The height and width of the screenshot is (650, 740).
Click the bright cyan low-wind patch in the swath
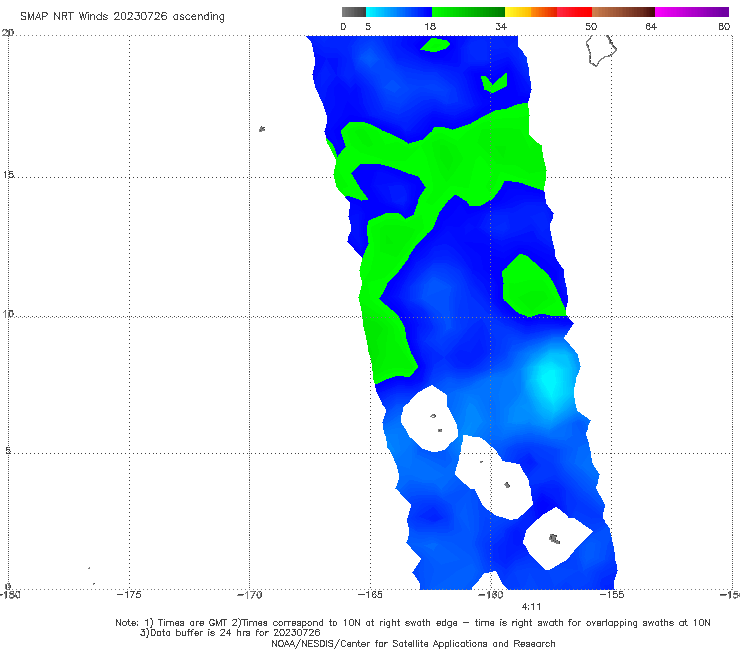point(550,378)
